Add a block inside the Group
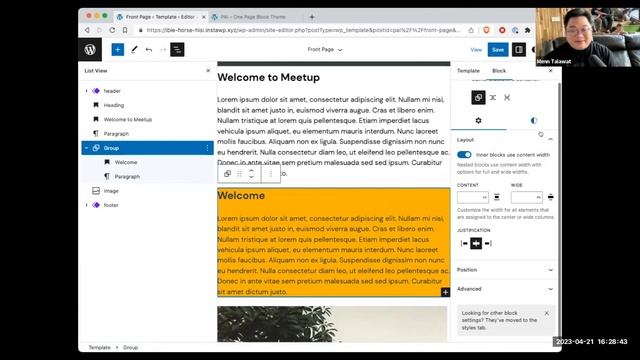Viewport: 640px width, 360px height. coord(445,292)
